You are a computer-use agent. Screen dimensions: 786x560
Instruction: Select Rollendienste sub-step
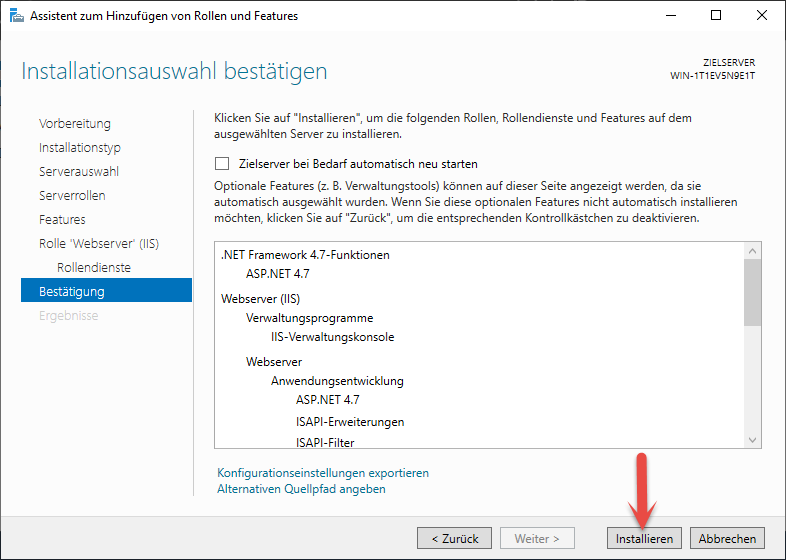[x=94, y=268]
